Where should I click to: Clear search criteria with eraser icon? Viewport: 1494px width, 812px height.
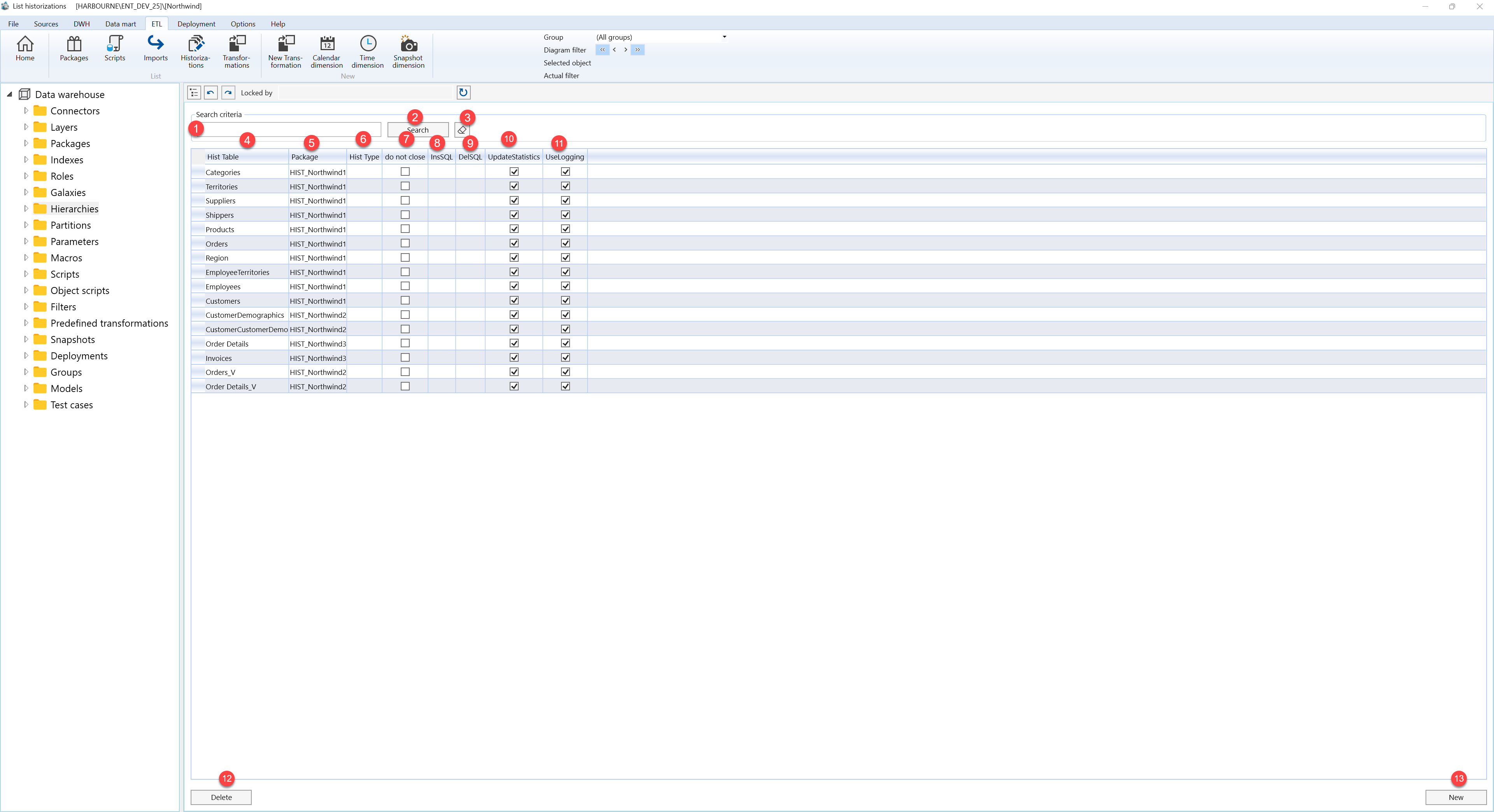tap(462, 130)
